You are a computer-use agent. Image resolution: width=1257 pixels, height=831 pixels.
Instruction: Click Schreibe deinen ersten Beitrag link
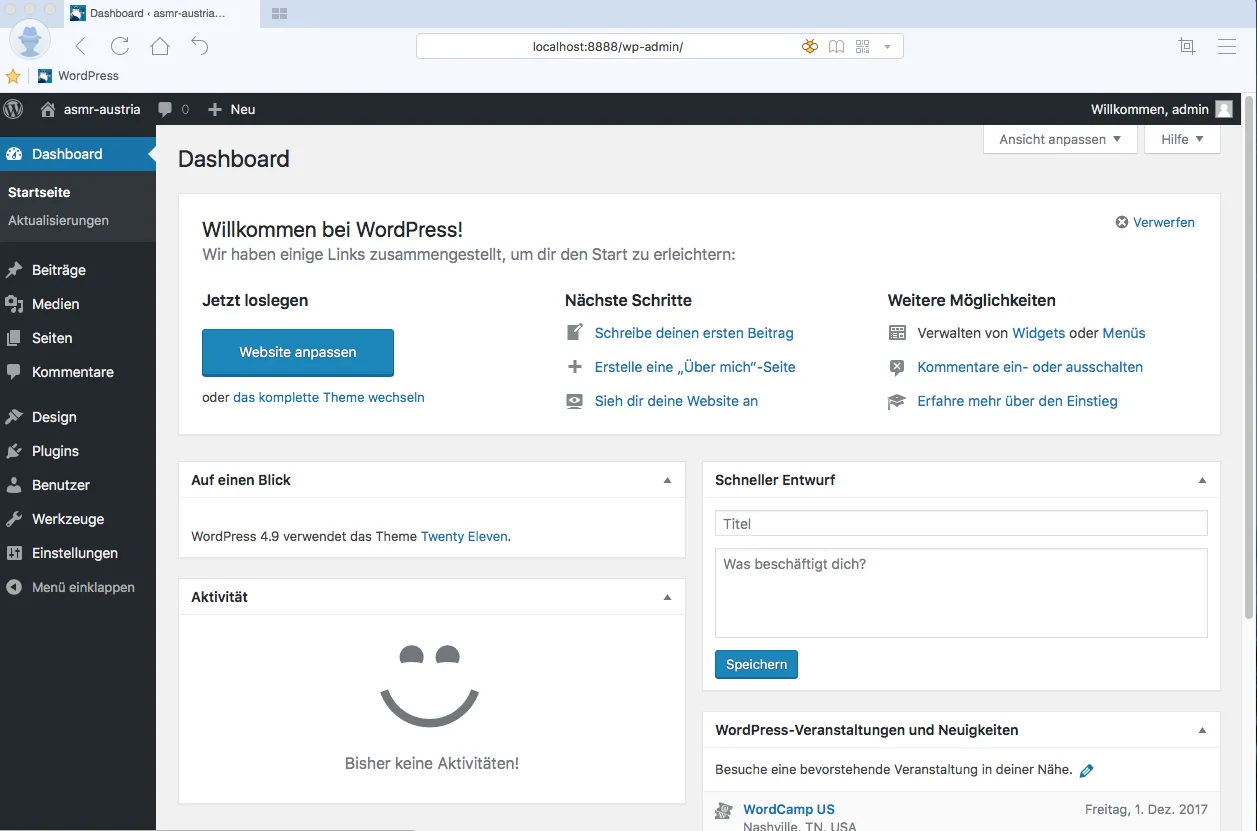(694, 333)
